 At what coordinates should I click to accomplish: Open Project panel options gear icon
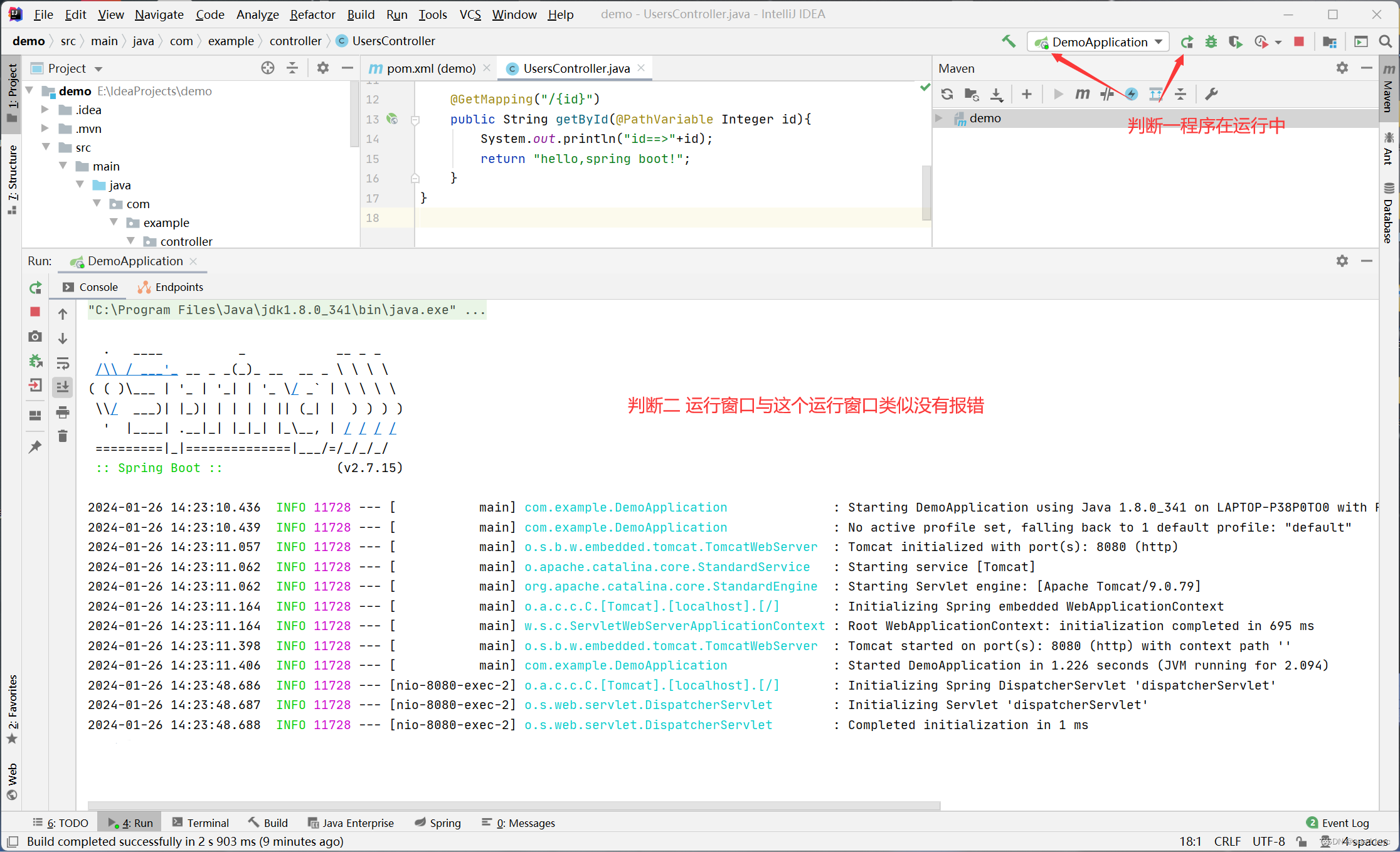coord(322,68)
